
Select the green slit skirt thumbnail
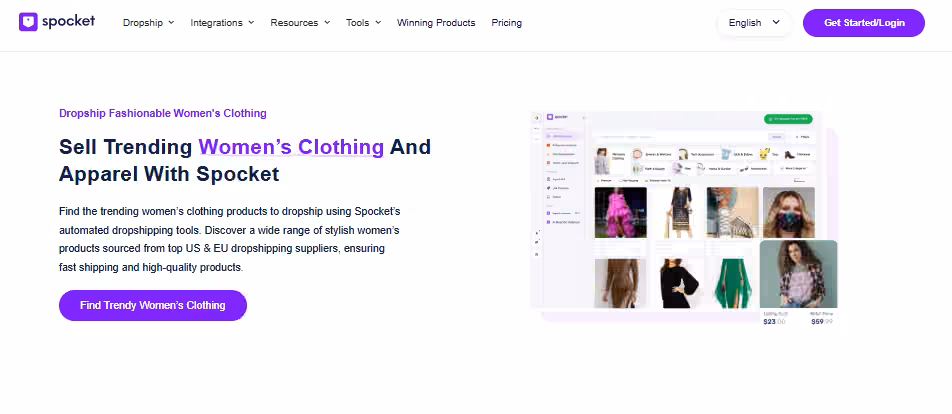coord(733,283)
